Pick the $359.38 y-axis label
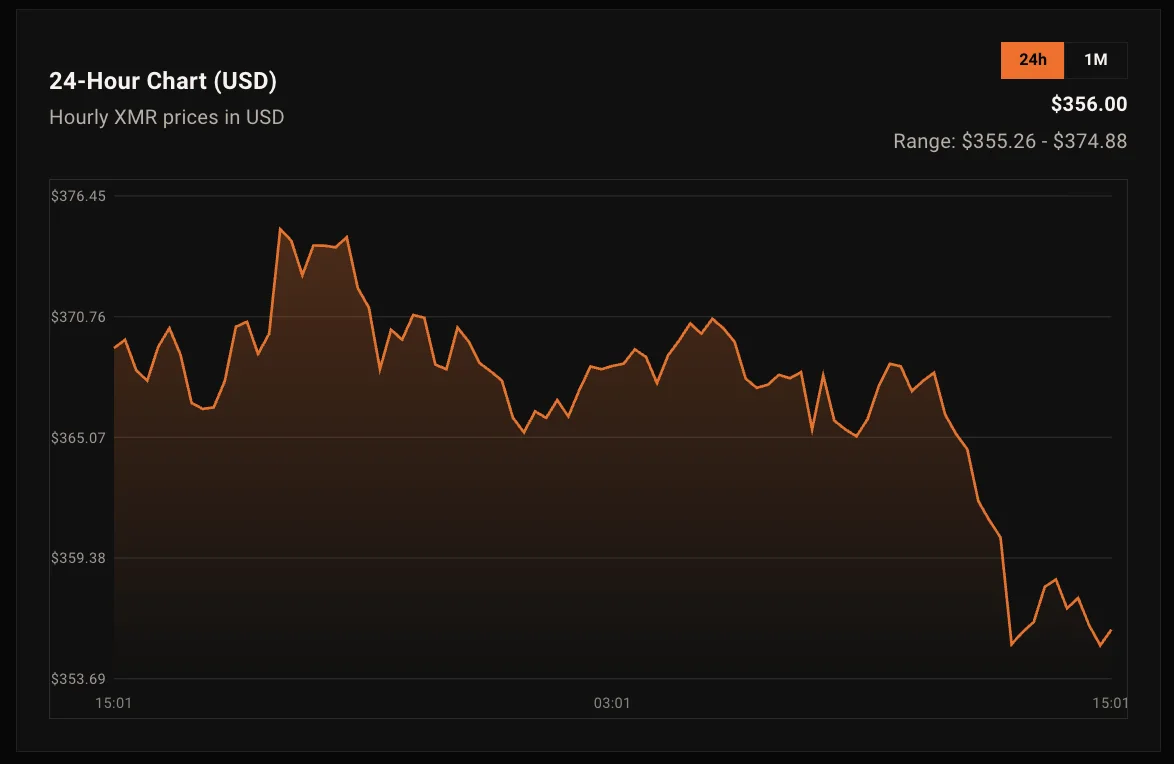This screenshot has width=1174, height=764. pos(78,558)
